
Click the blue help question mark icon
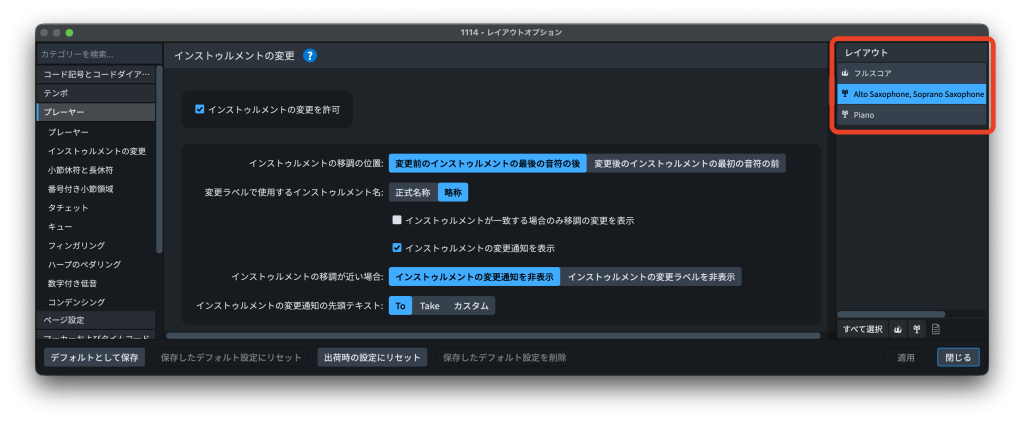310,56
